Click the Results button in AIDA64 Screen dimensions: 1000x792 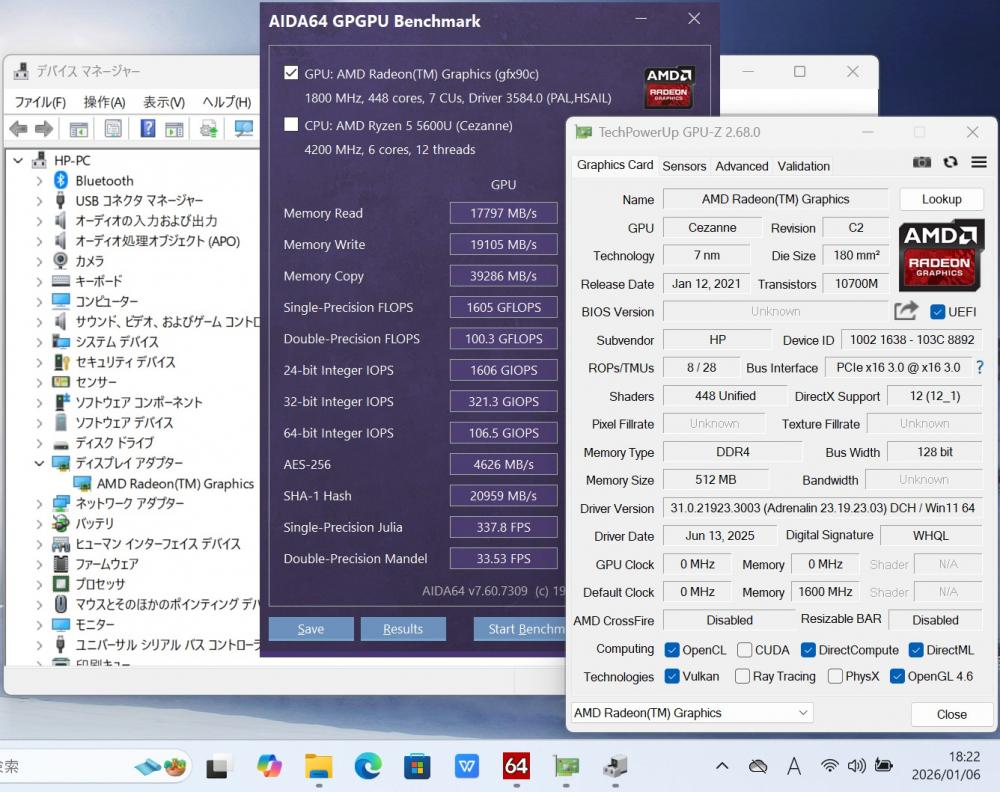403,629
